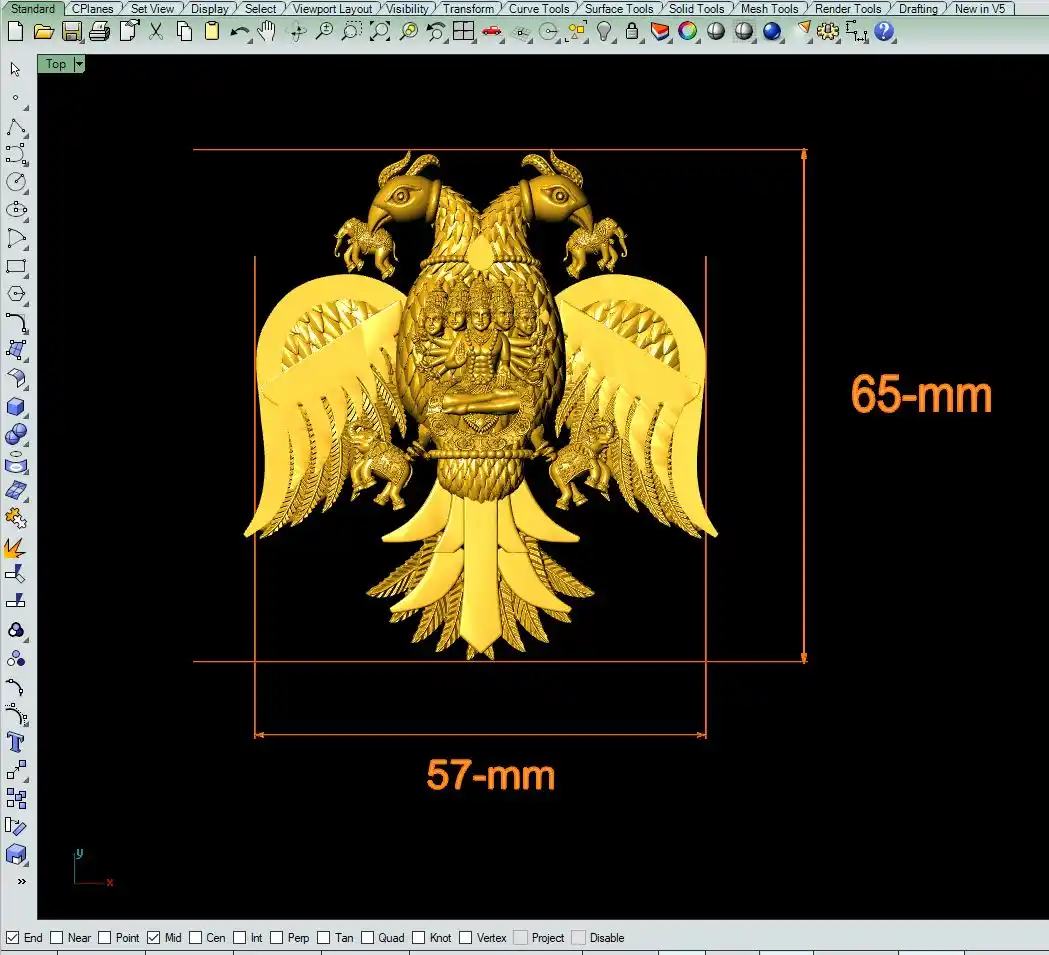The image size is (1049, 955).
Task: Click the Zoom Extents icon
Action: click(380, 31)
